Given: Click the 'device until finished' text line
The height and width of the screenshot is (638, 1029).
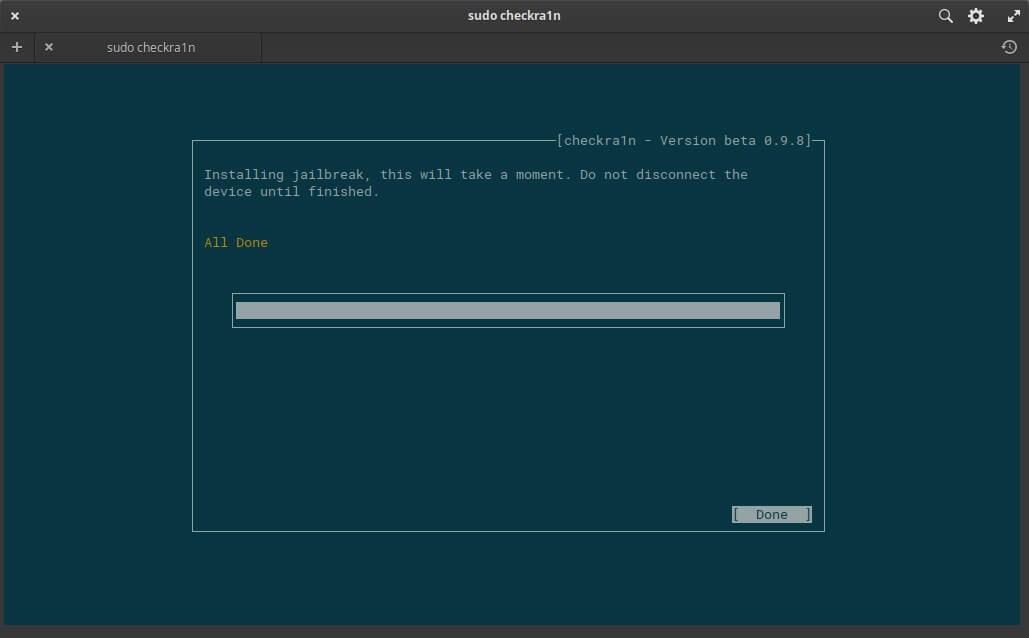Looking at the screenshot, I should coord(292,192).
